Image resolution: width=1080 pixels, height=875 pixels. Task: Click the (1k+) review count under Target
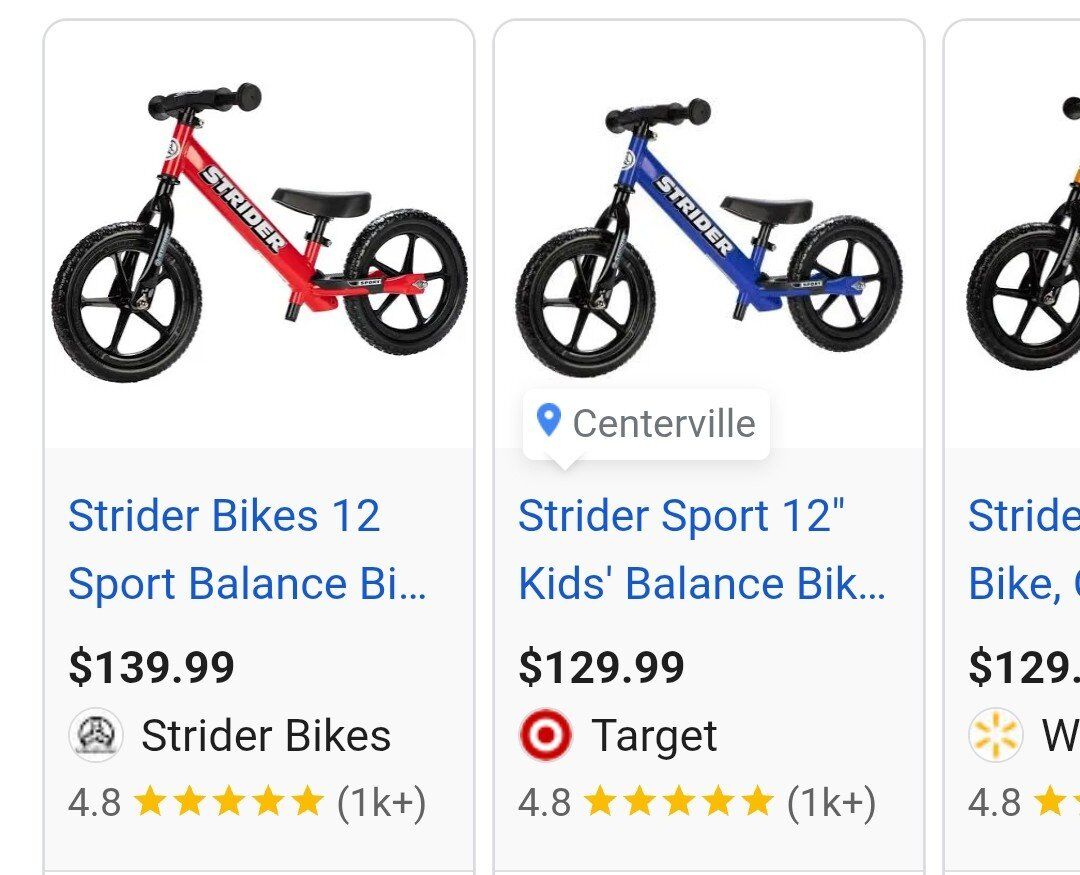831,801
